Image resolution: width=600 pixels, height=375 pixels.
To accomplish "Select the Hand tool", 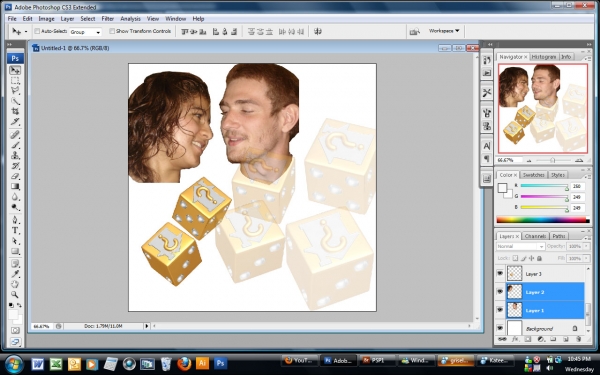I will click(15, 284).
